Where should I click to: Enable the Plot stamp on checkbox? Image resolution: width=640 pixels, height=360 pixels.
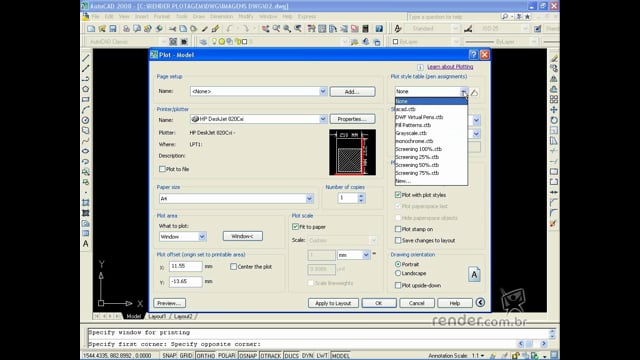point(398,229)
